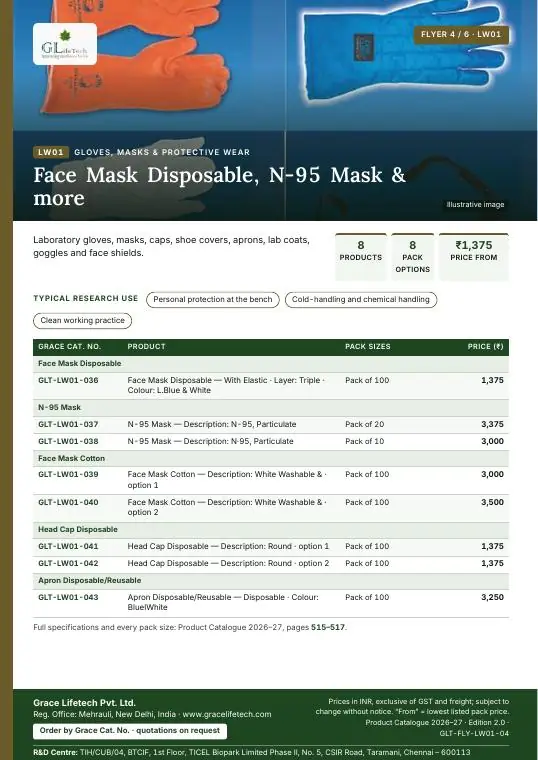Screen dimensions: 538x760
Task: Click the 'R&D Centre' address line
Action: coord(252,752)
